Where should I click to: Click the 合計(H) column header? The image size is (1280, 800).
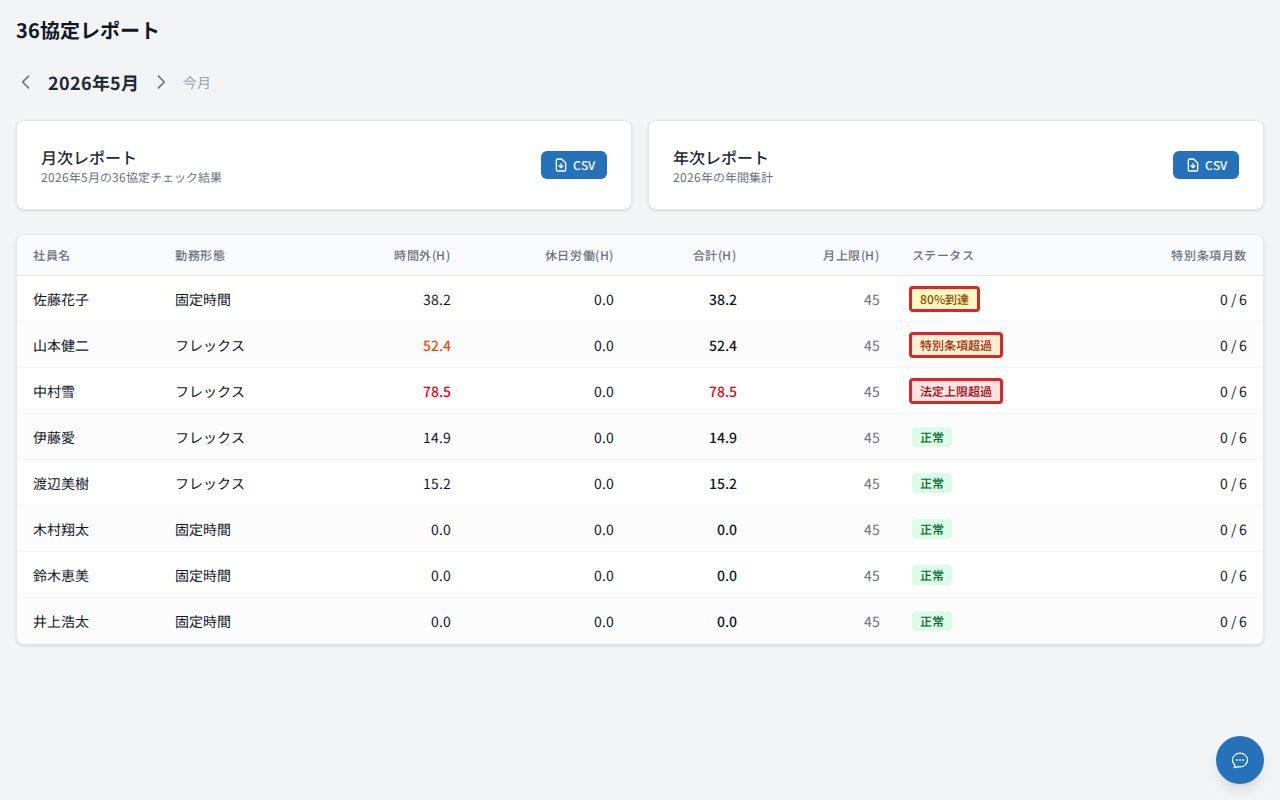(715, 256)
